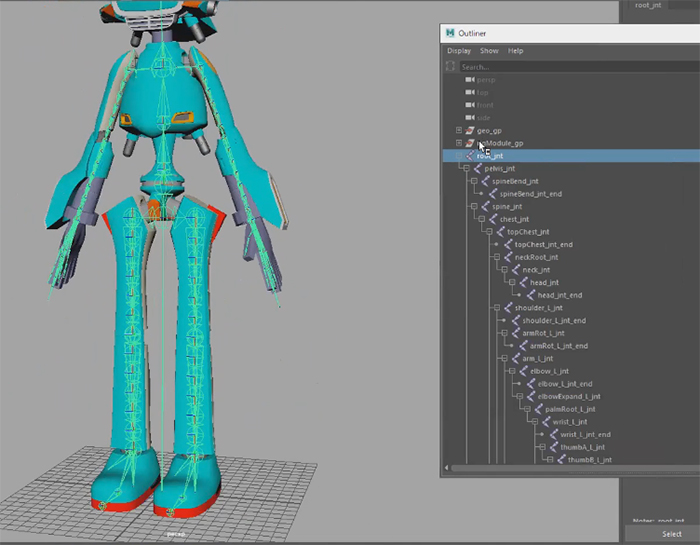This screenshot has height=545, width=700.
Task: Collapse the elbowExpand_L_jnt branch
Action: coord(520,396)
